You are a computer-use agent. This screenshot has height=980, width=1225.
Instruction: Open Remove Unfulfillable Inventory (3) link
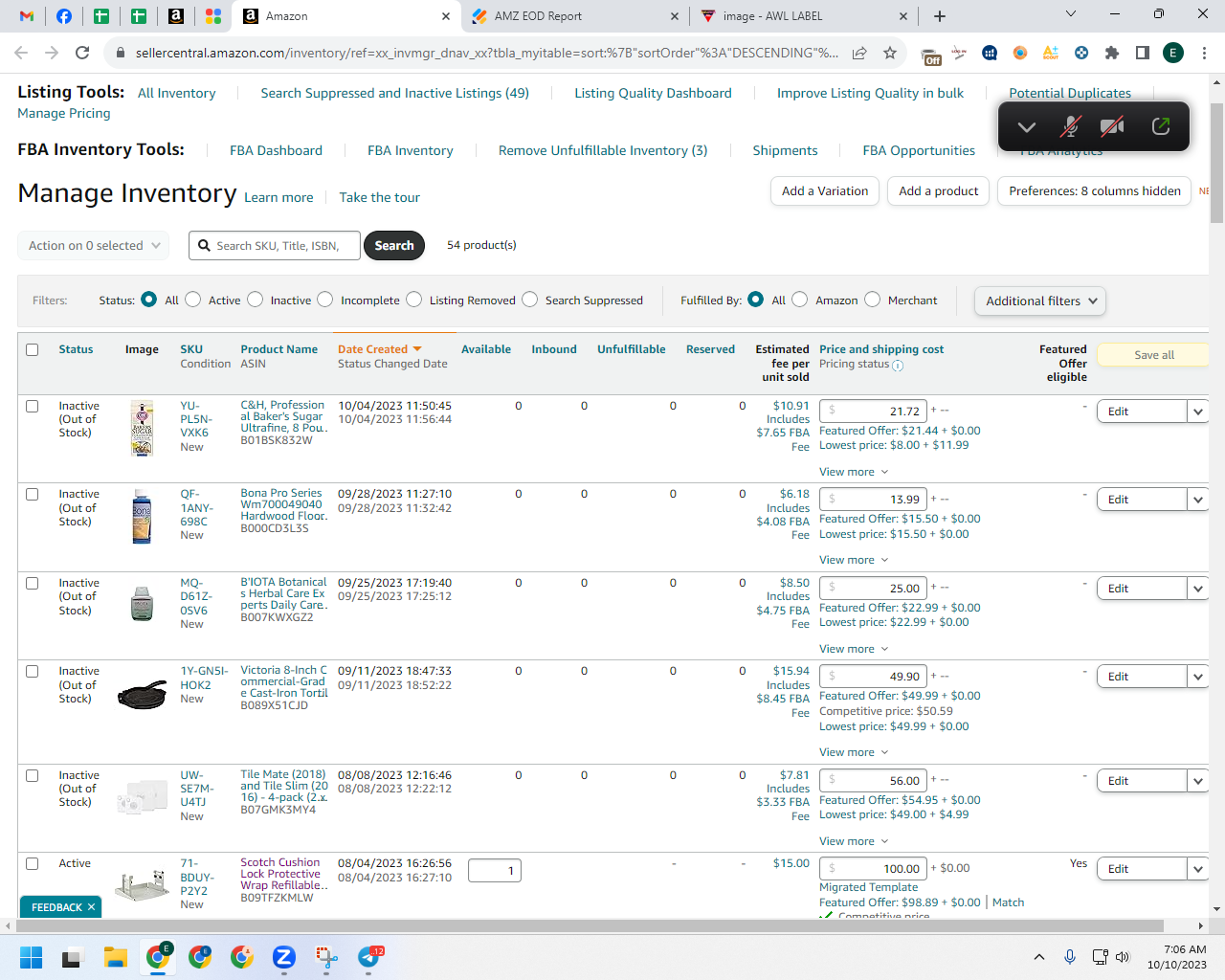(603, 150)
